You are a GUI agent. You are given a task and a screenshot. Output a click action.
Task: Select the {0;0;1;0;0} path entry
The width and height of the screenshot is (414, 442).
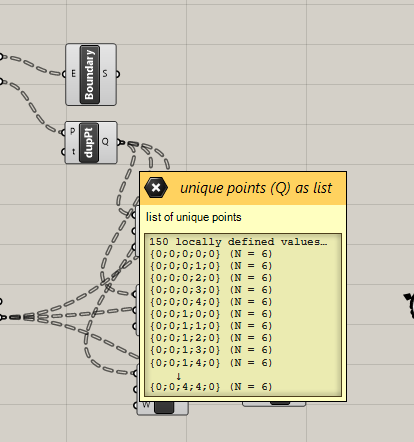pyautogui.click(x=211, y=314)
